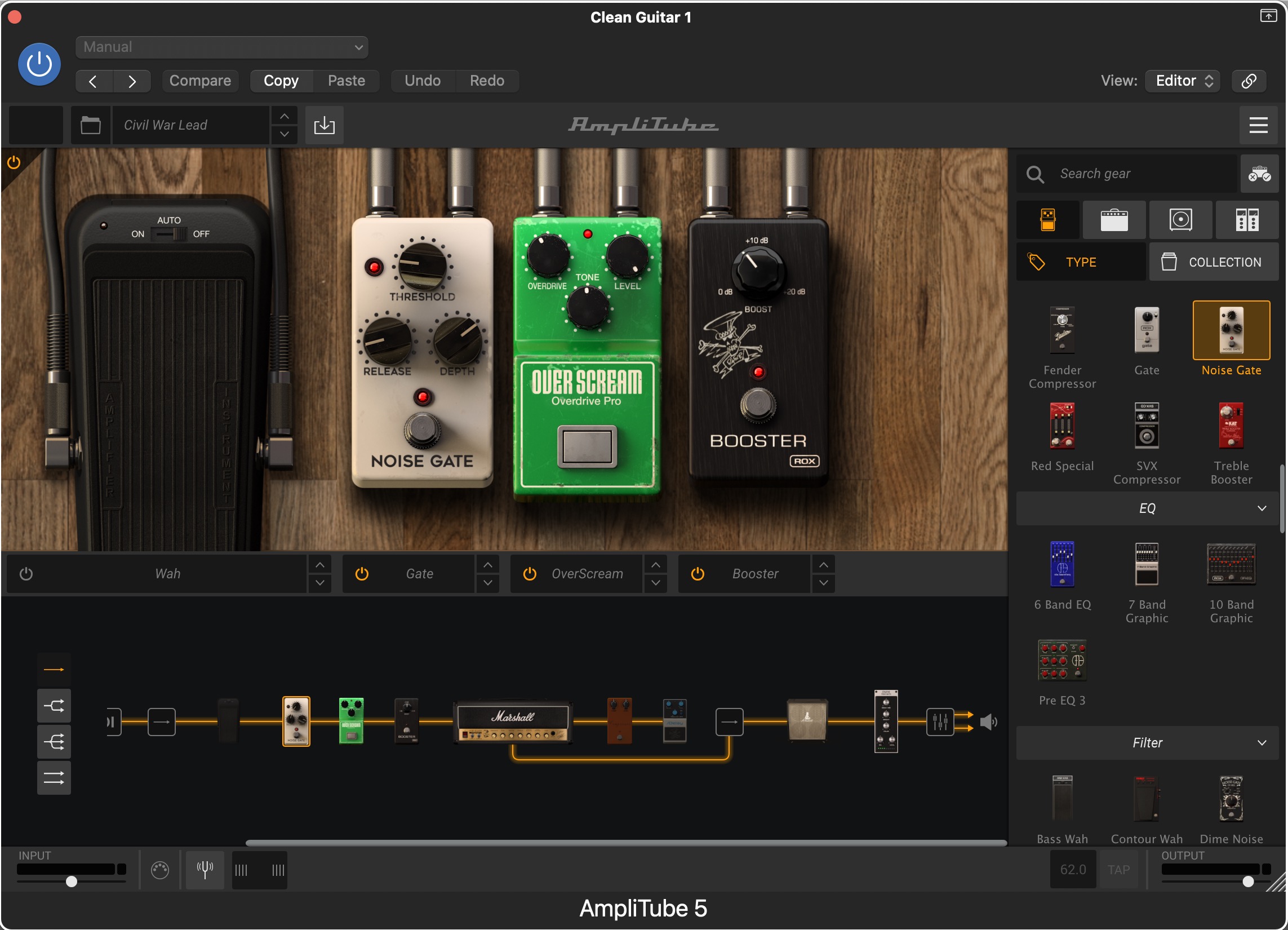Switch to TYPE browsing tab
This screenshot has height=930, width=1288.
1081,262
